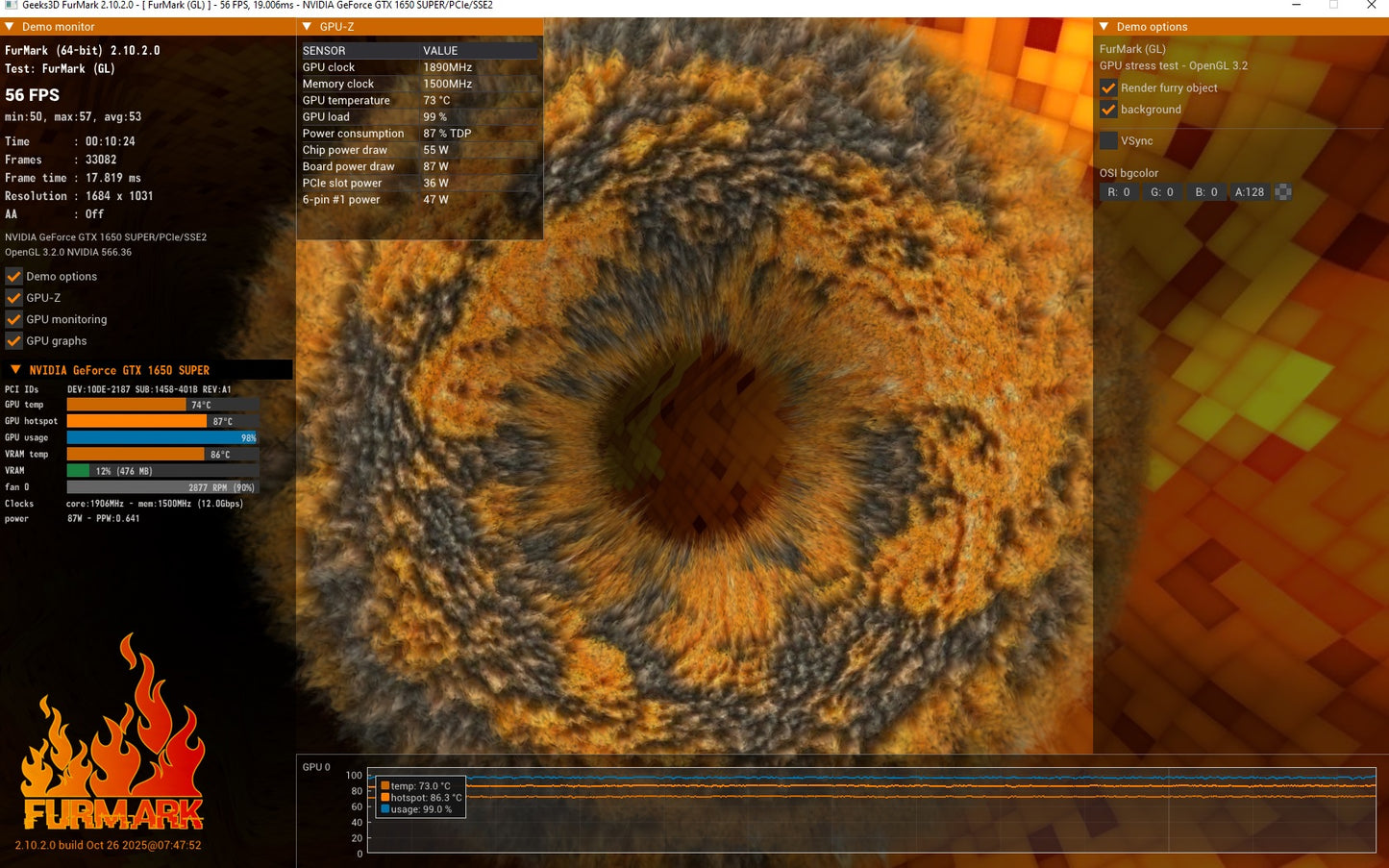Toggle the GPU-Z checkbox
Viewport: 1389px width, 868px height.
[x=13, y=298]
